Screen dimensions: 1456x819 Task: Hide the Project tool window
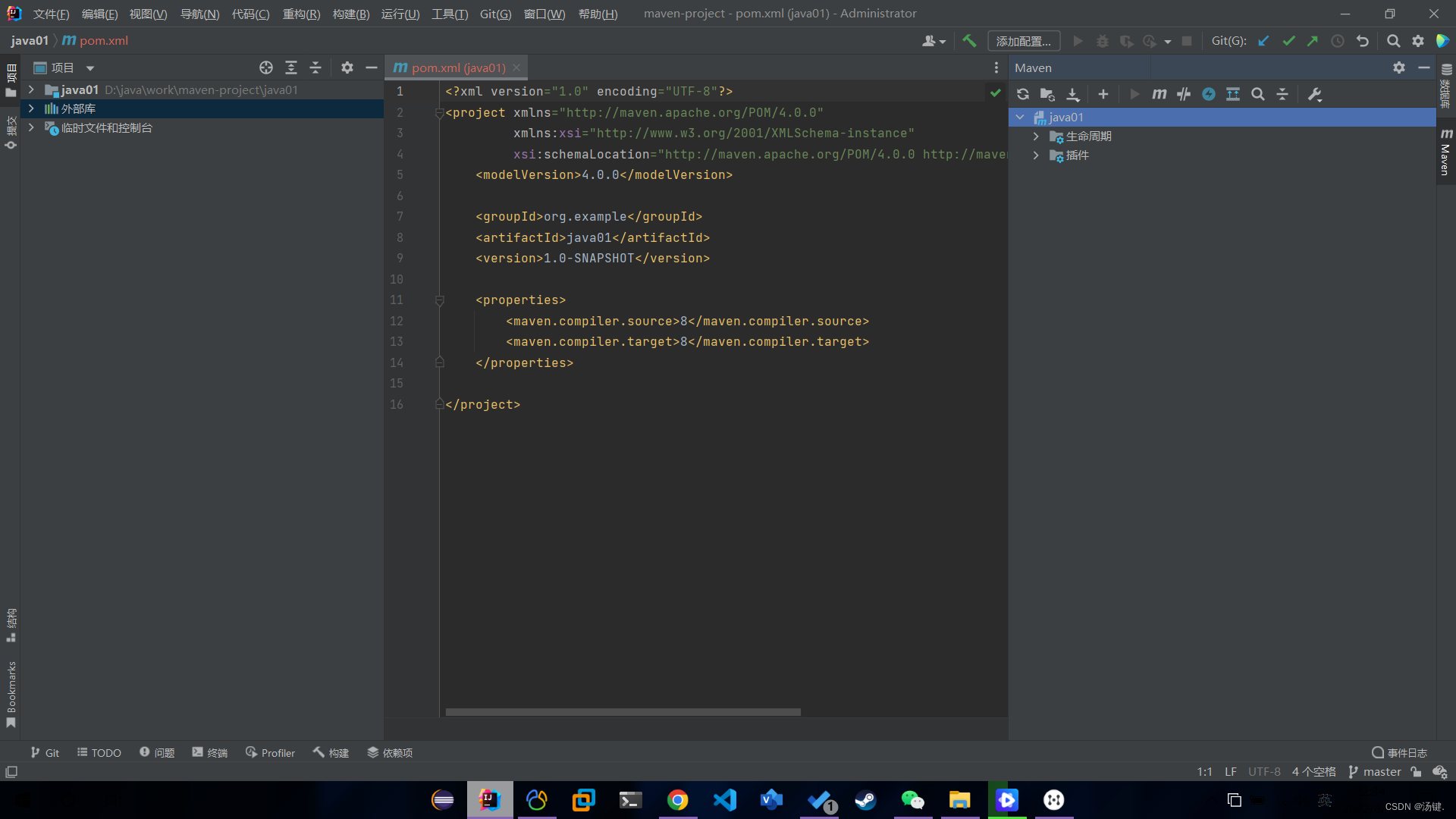tap(372, 67)
